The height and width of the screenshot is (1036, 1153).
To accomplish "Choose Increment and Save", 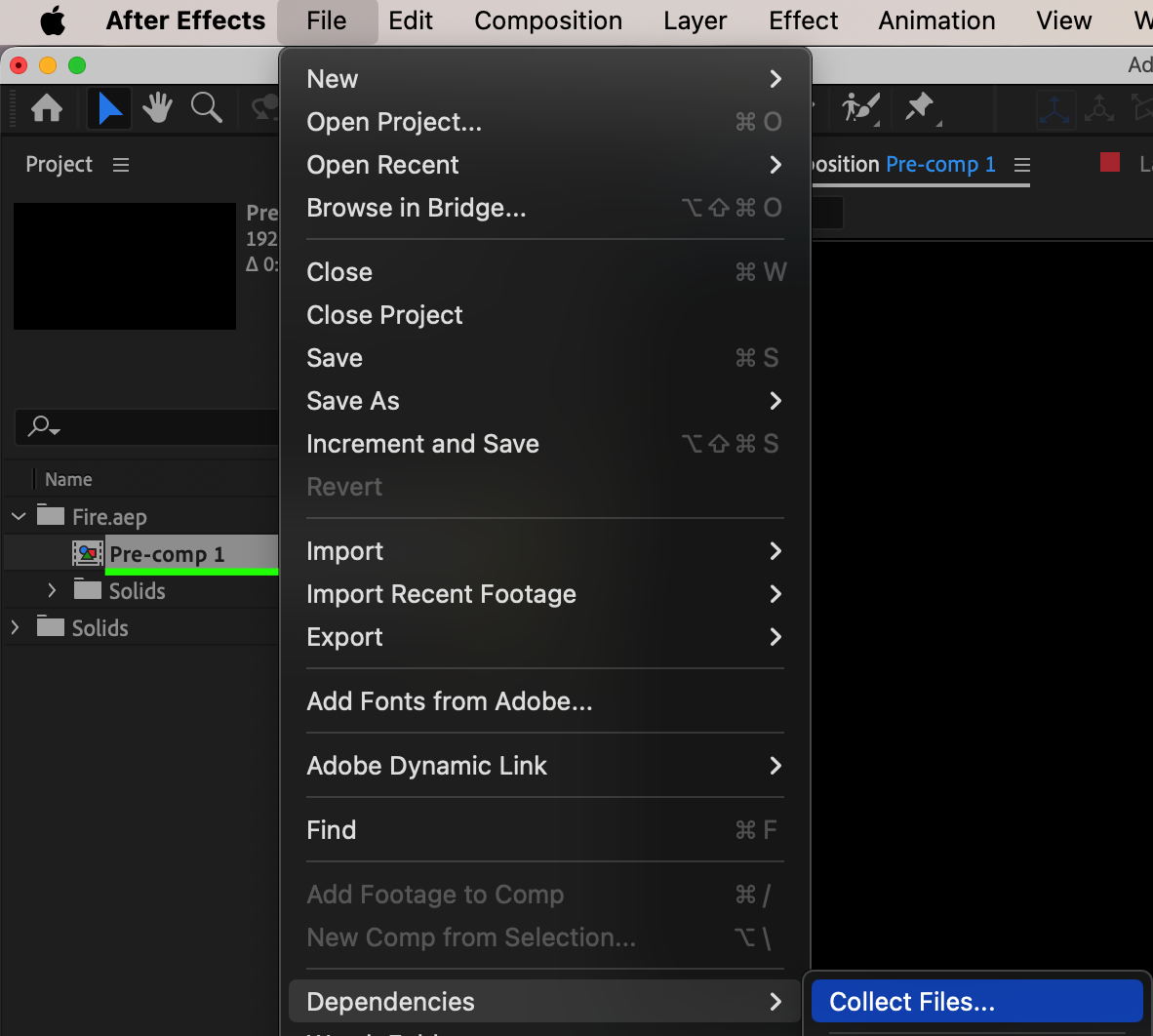I will [x=545, y=444].
